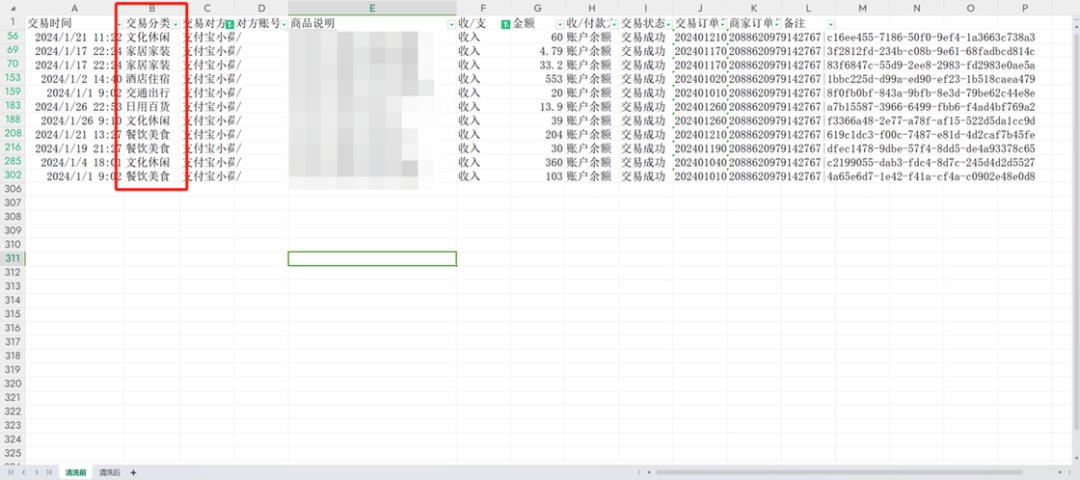Open the 交易时间 filter dropdown
This screenshot has height=480, width=1080.
point(119,24)
